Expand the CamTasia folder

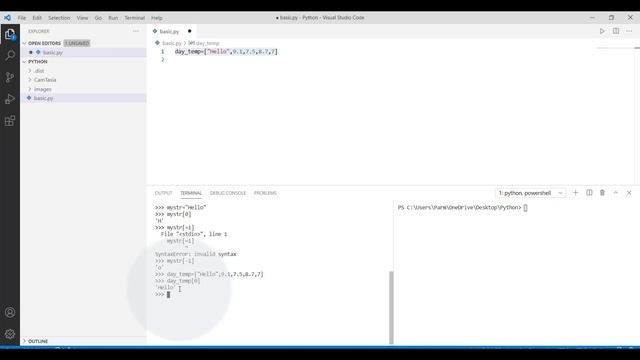pyautogui.click(x=45, y=80)
